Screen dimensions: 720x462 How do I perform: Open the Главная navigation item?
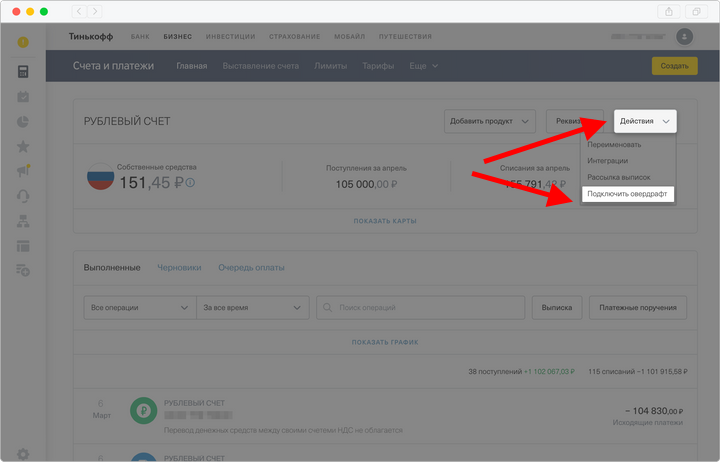tap(191, 66)
